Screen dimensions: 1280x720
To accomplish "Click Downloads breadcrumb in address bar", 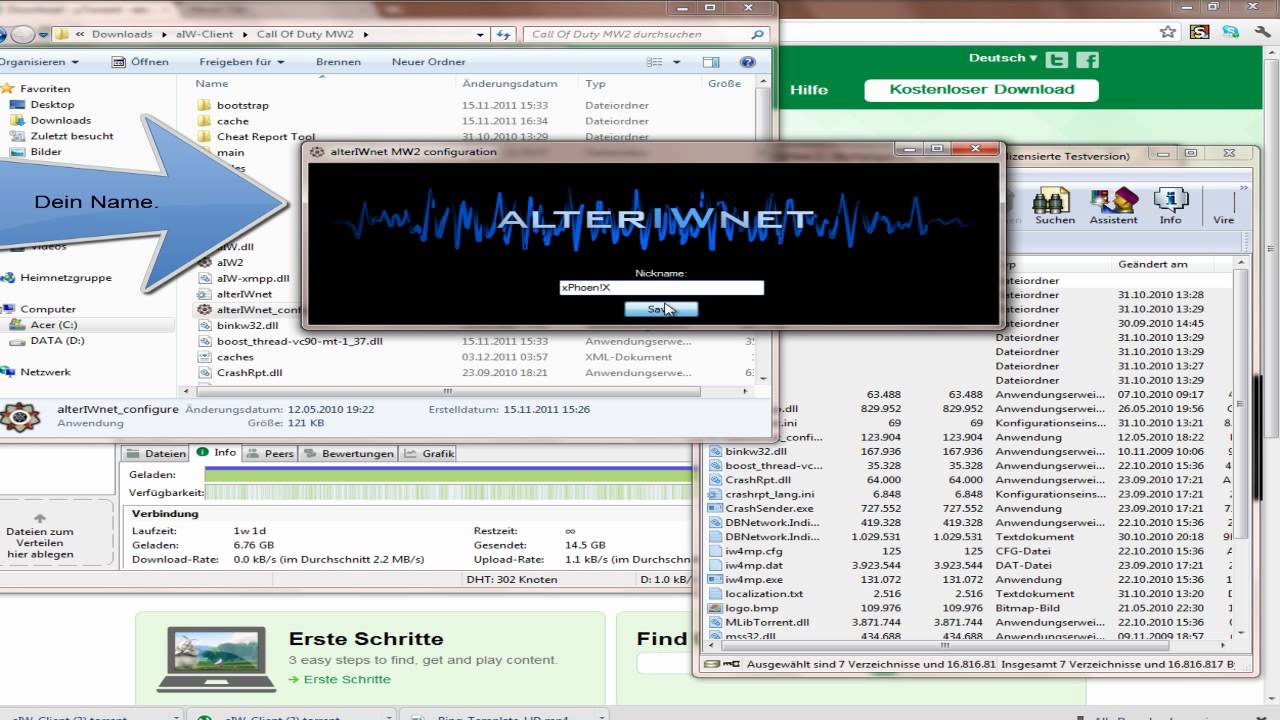I will [122, 34].
